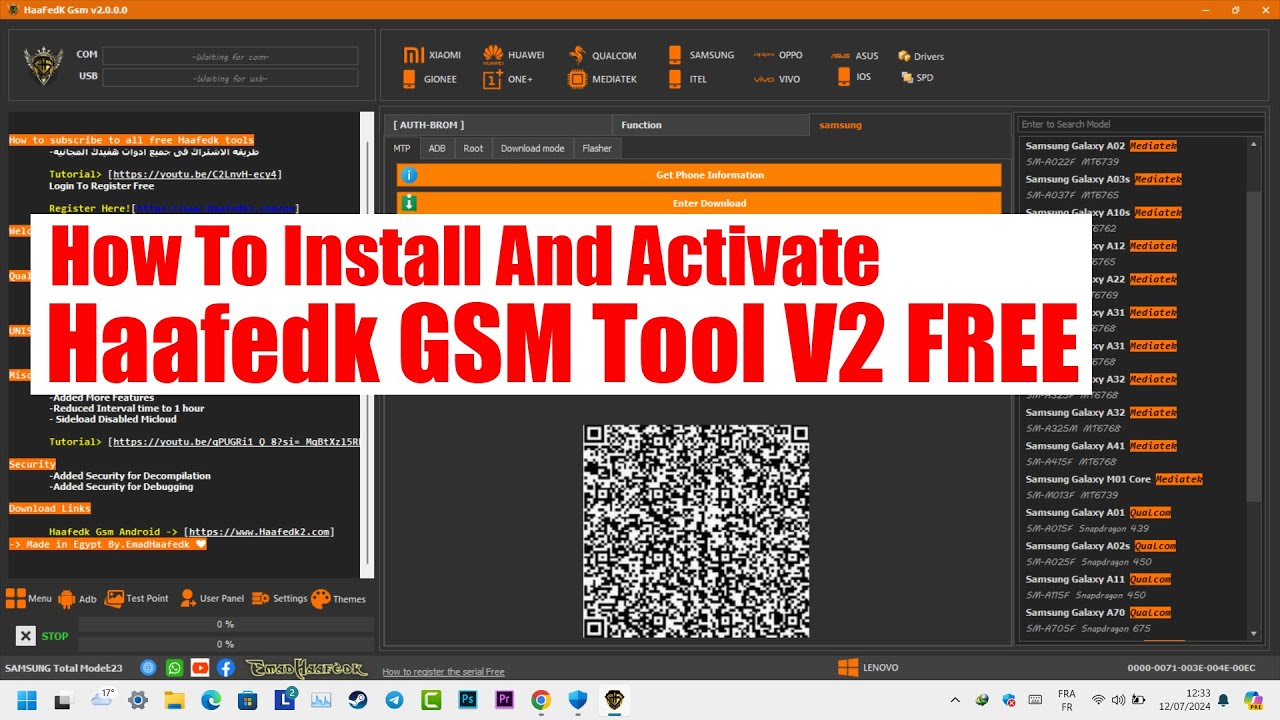Open the QUALCOM section
Image resolution: width=1280 pixels, height=720 pixels.
(x=602, y=55)
